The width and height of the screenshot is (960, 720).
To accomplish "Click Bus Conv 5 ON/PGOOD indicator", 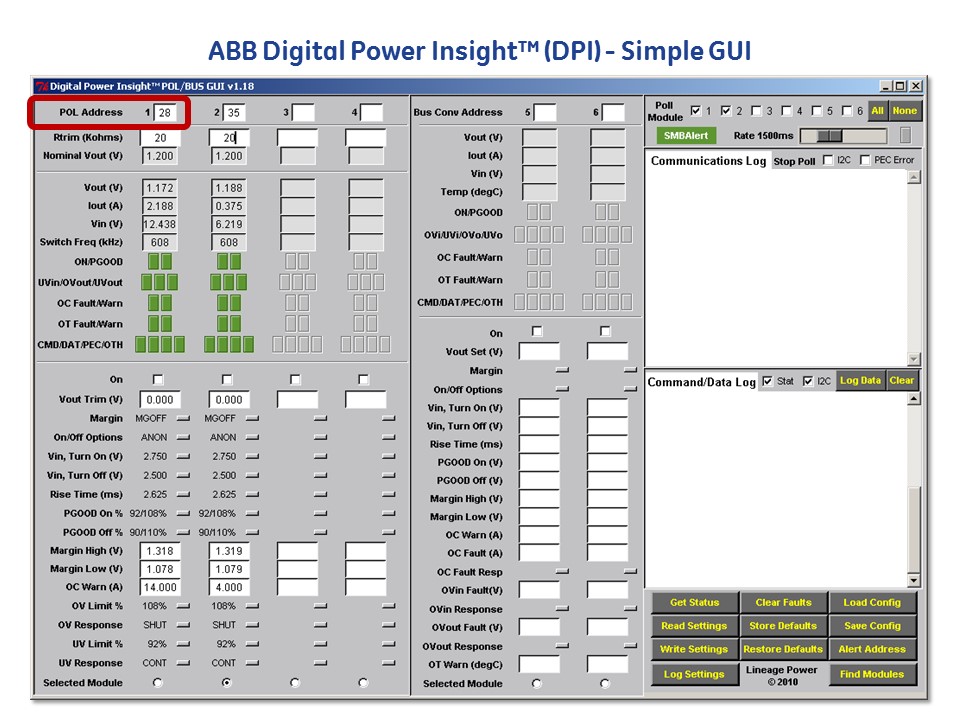I will tap(539, 212).
